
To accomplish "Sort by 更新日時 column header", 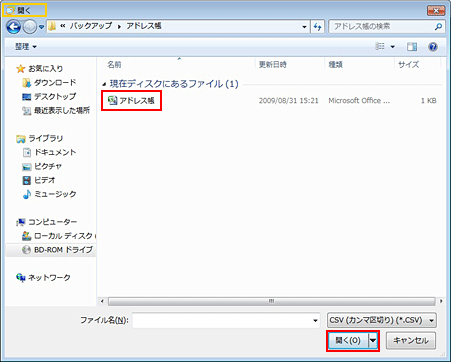I will pos(273,64).
